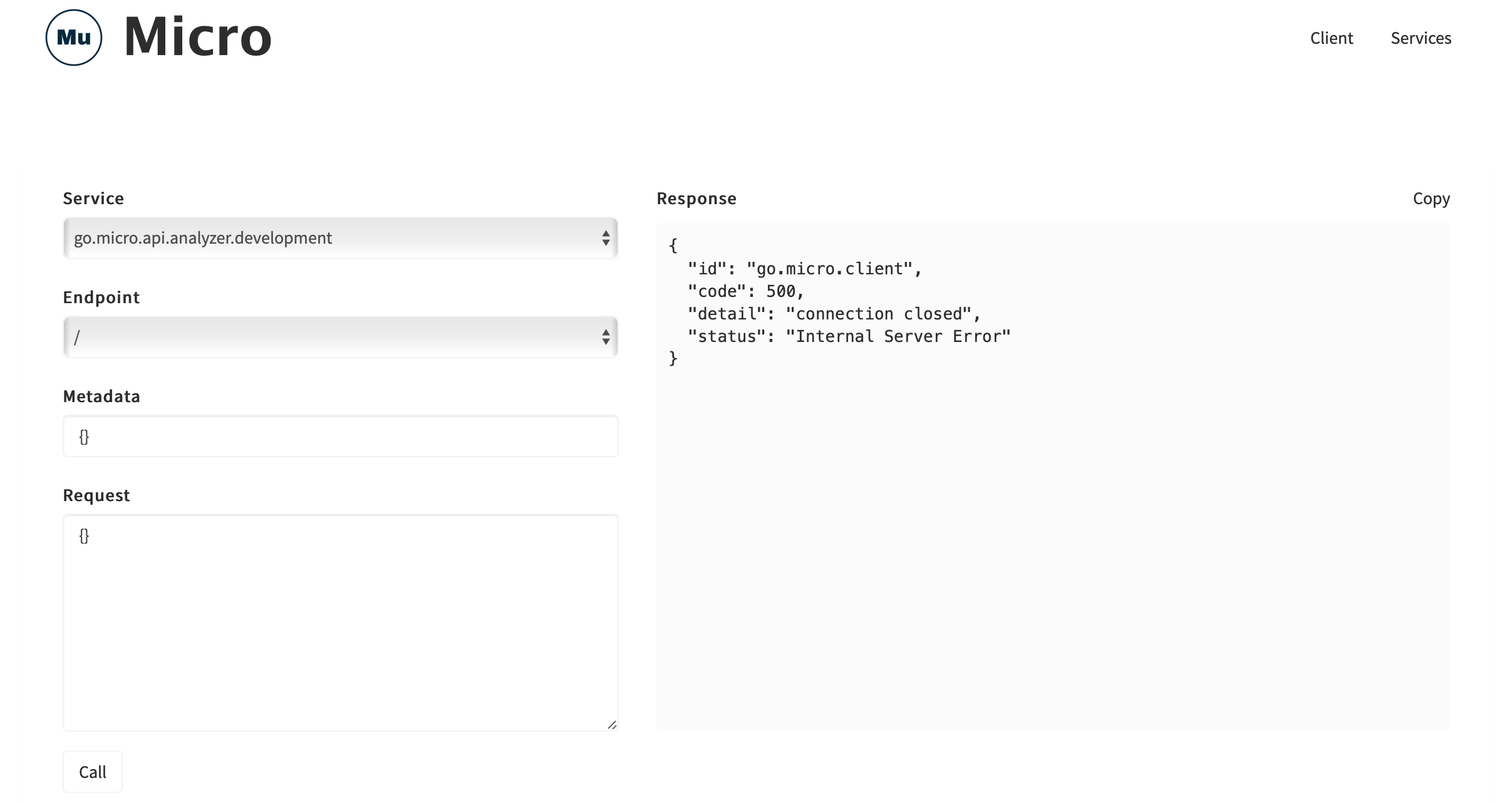Click the Request field label

(x=96, y=495)
